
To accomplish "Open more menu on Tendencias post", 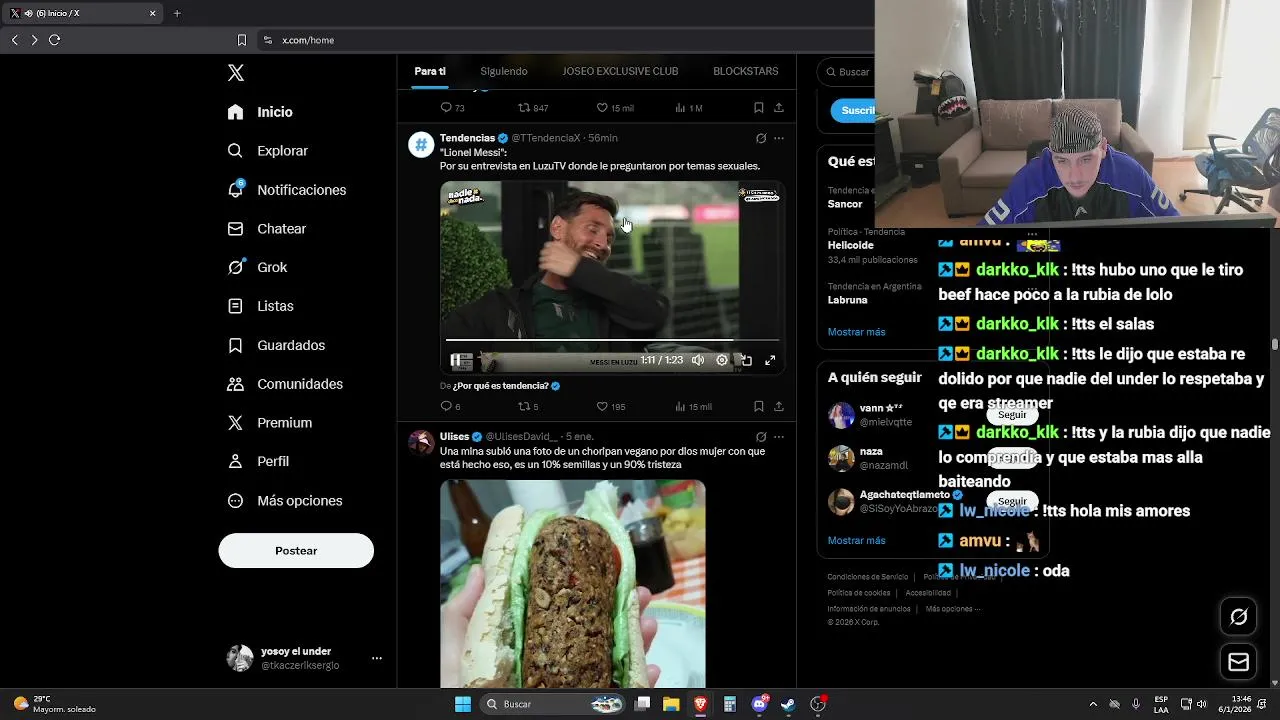I will (779, 138).
